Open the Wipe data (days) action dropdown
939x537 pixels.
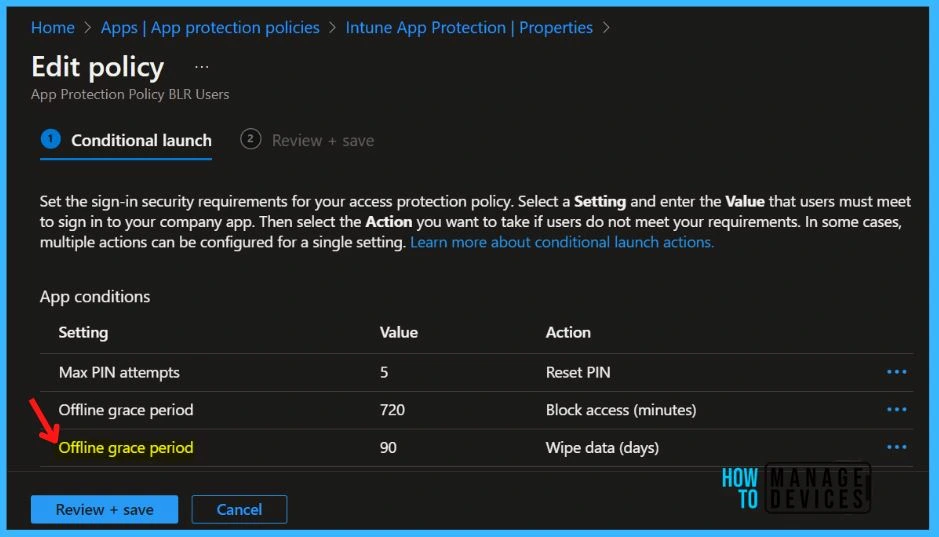click(602, 447)
